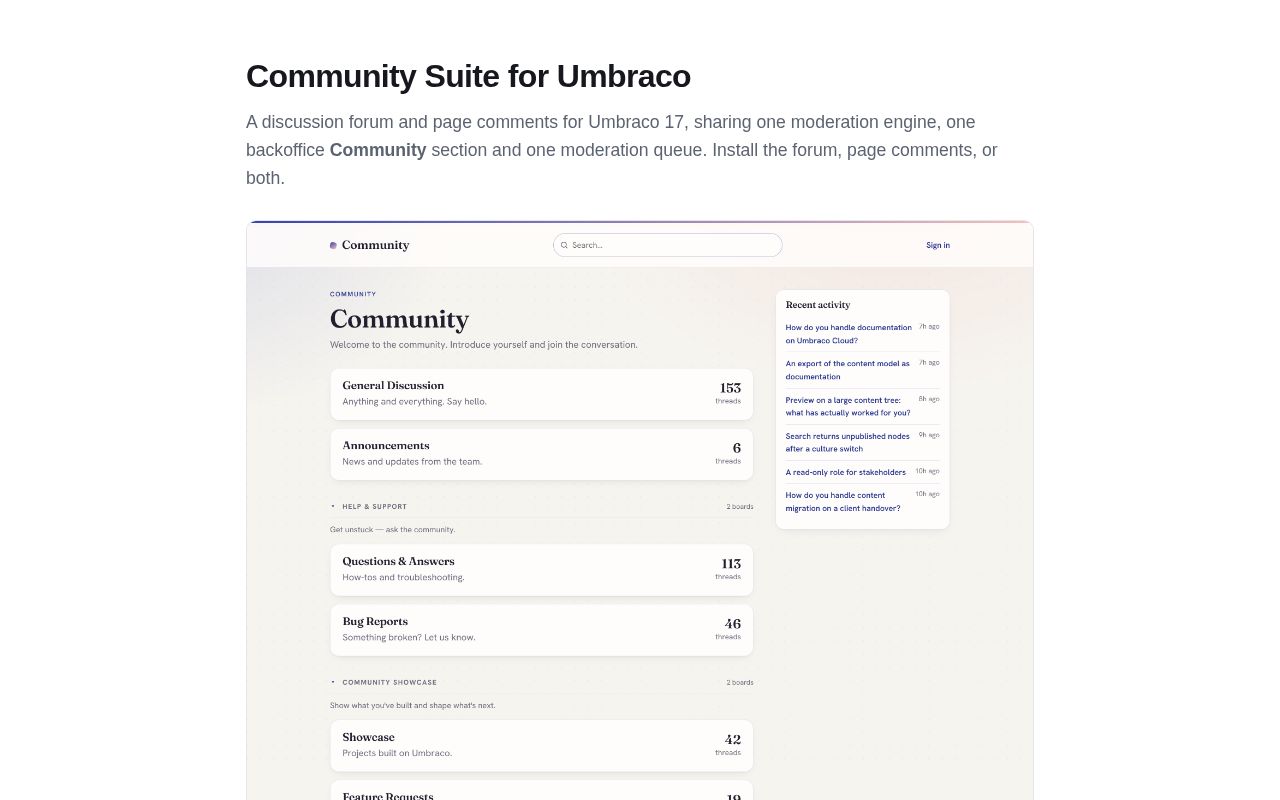The width and height of the screenshot is (1280, 800).
Task: Click the Help & Support category heading
Action: tap(374, 507)
